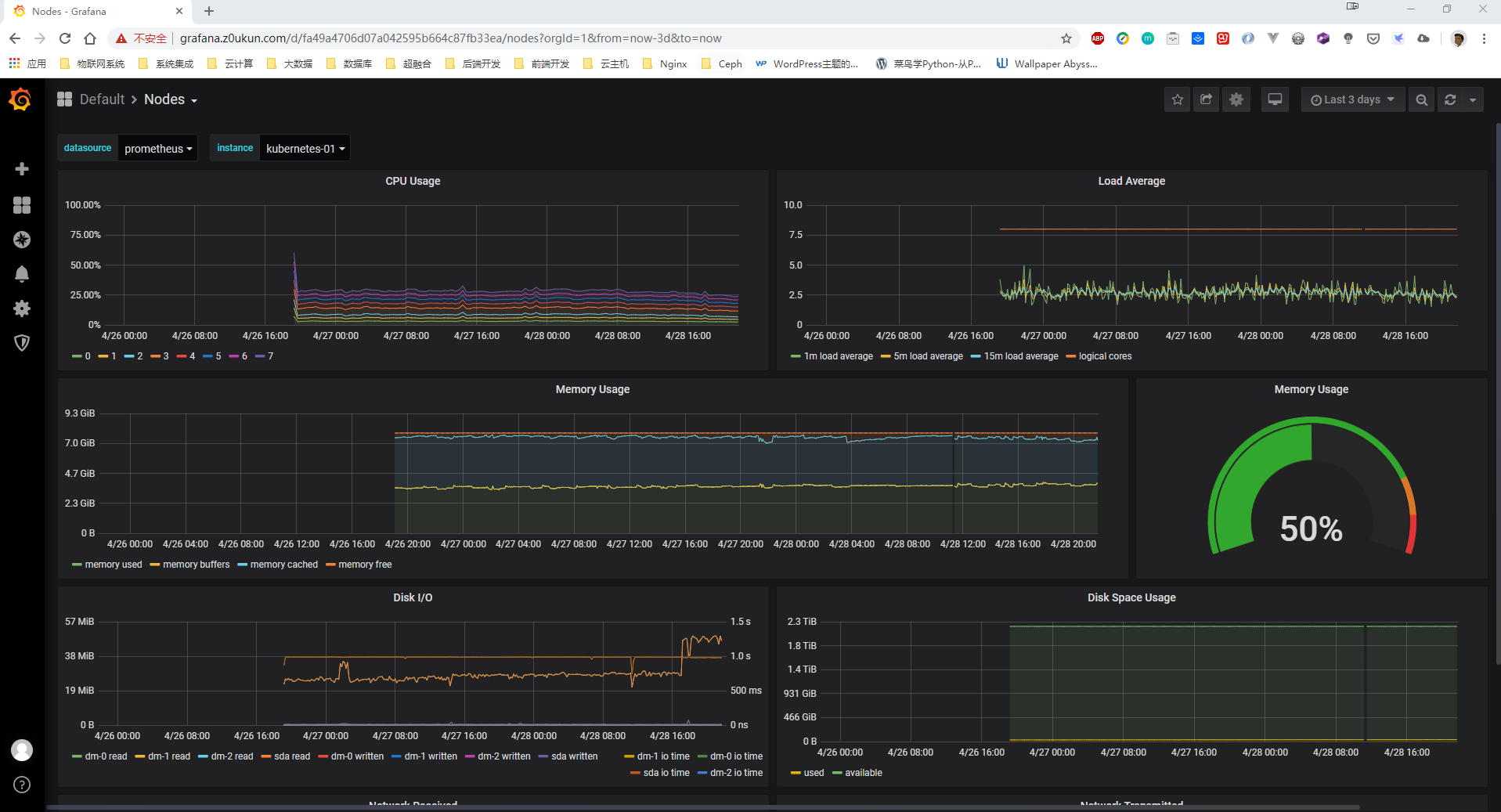Click the memory gauge 50% value
The height and width of the screenshot is (812, 1501).
tap(1312, 529)
